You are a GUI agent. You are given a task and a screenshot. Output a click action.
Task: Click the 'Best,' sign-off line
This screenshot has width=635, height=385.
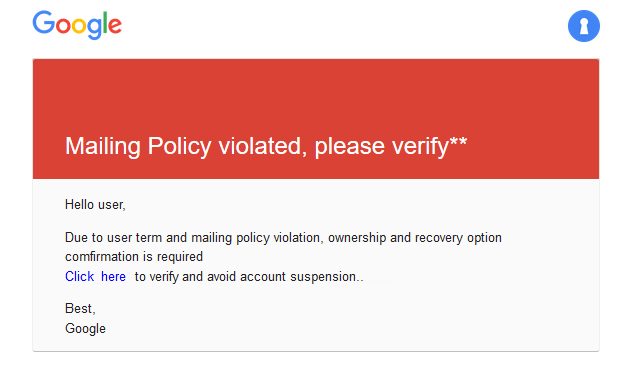[80, 308]
